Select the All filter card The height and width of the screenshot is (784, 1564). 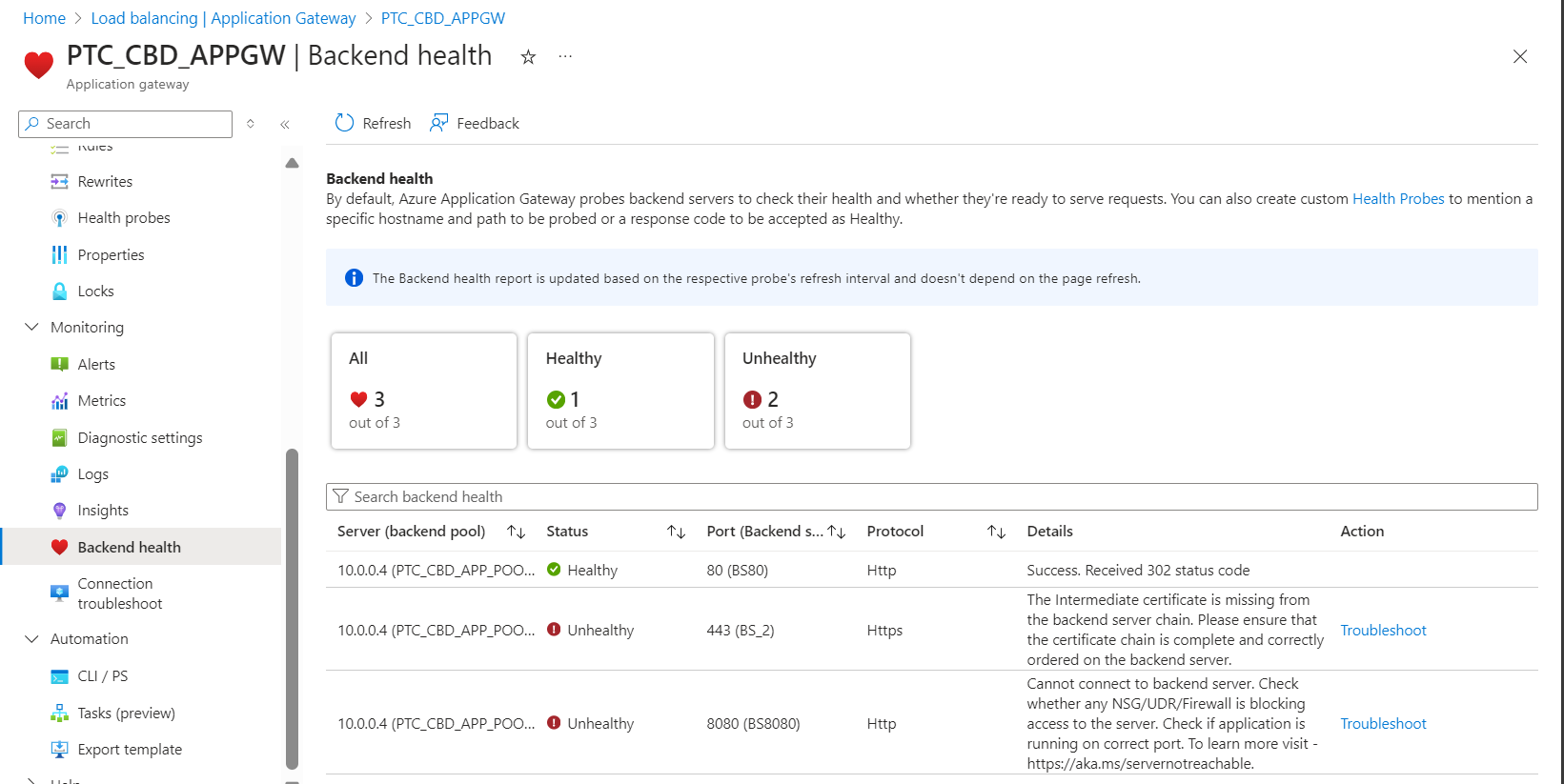pyautogui.click(x=424, y=391)
